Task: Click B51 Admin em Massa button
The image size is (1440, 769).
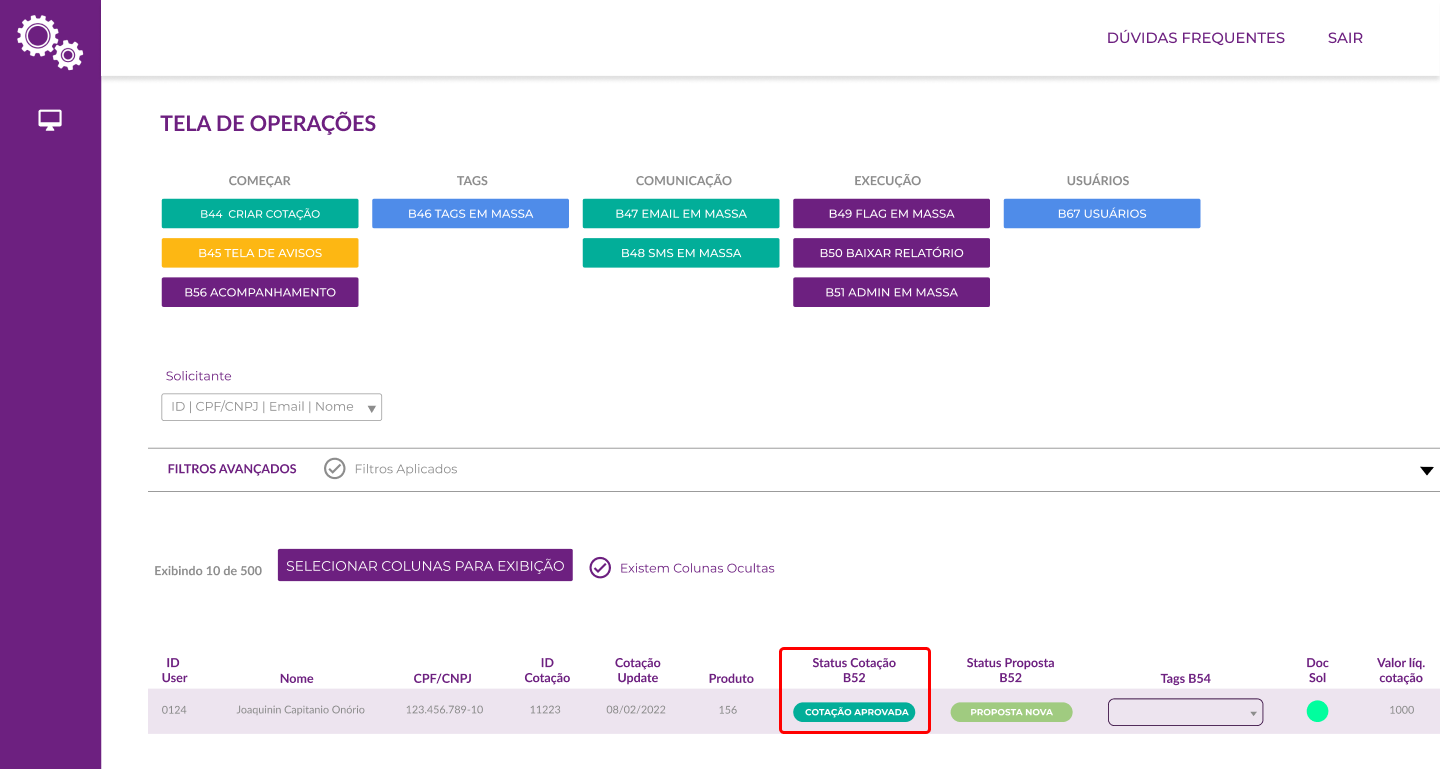Action: (891, 292)
